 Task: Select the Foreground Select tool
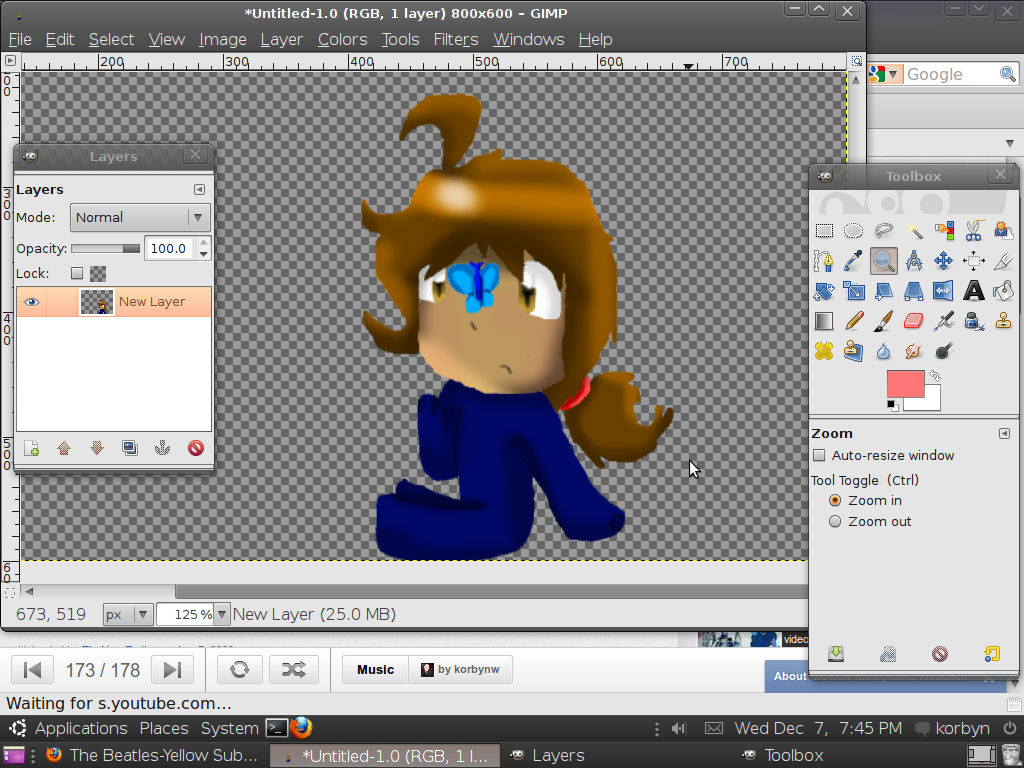(1004, 231)
